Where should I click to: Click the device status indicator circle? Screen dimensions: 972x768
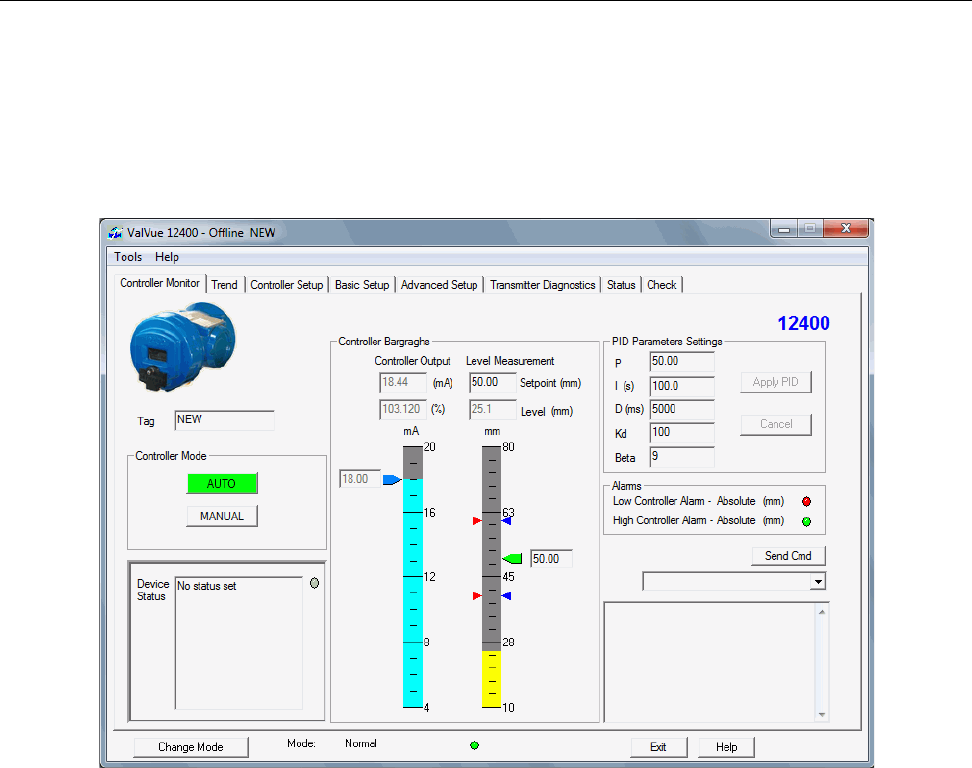point(314,583)
